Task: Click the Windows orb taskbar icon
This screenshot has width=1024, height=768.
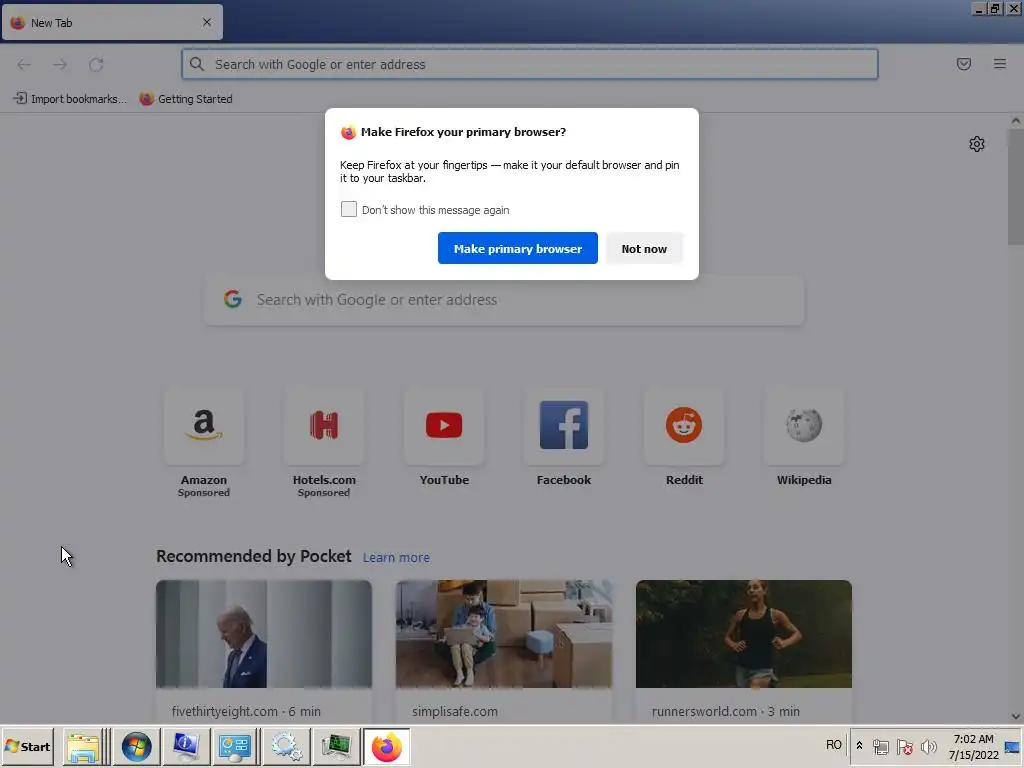Action: pyautogui.click(x=136, y=746)
